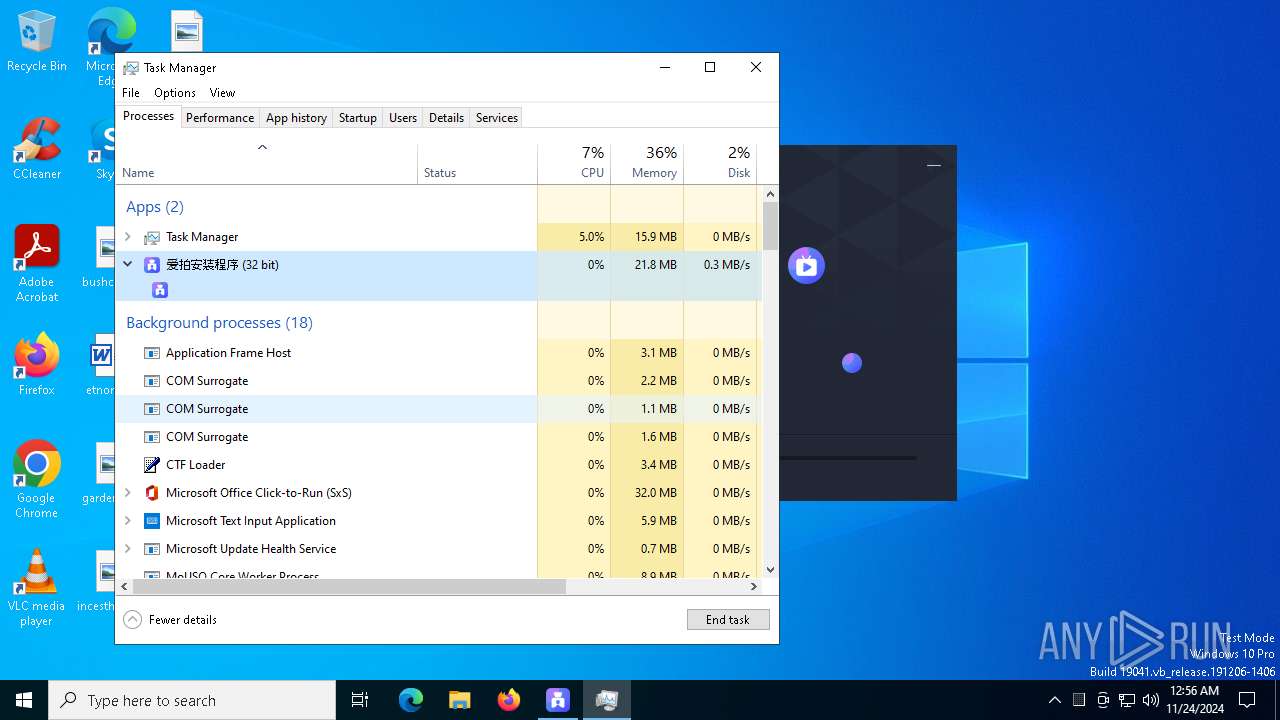Open CCleaner desktop shortcut

tap(37, 150)
